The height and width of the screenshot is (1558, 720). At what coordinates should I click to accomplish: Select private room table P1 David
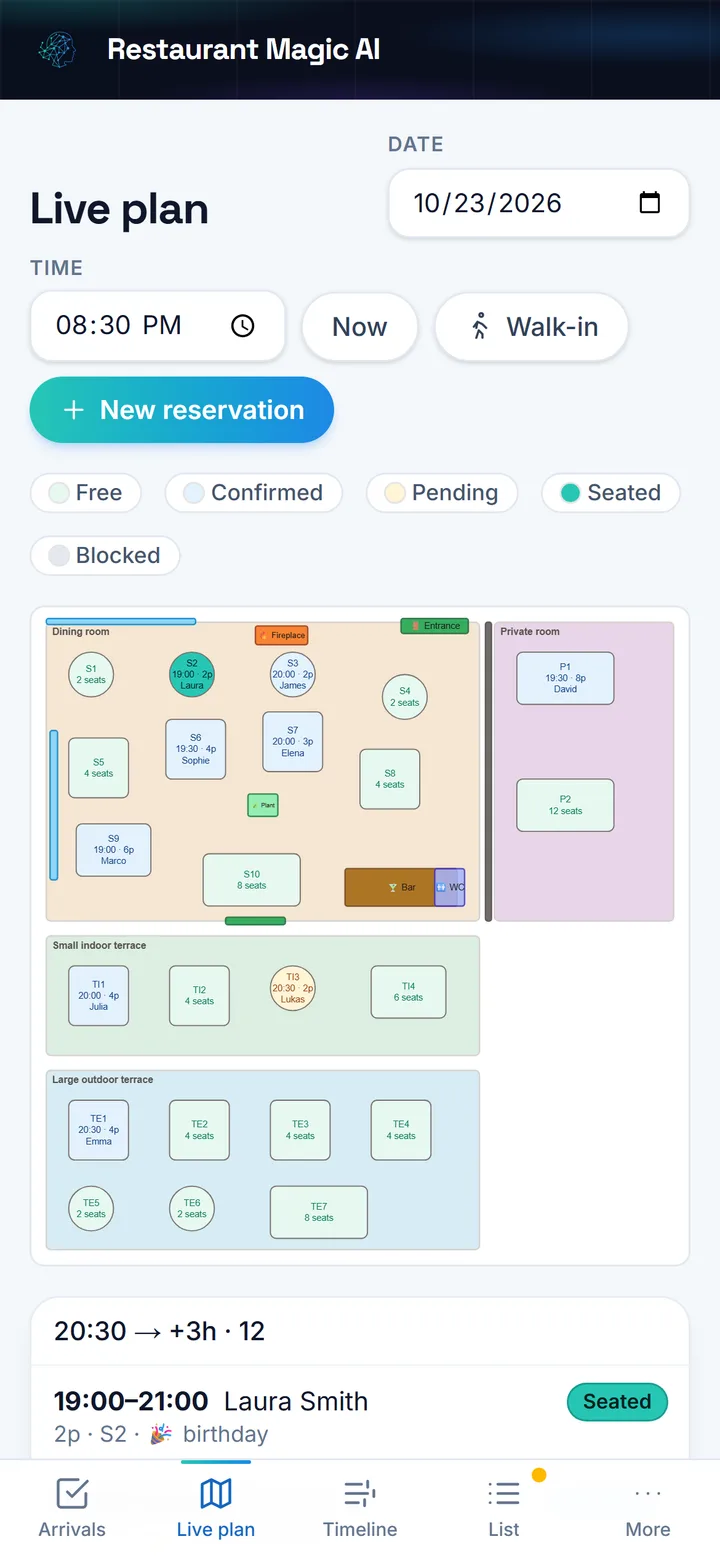click(x=565, y=678)
